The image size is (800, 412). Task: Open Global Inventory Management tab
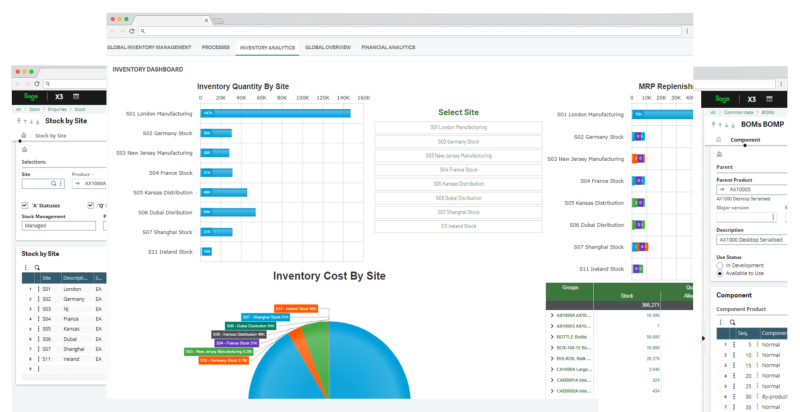149,47
